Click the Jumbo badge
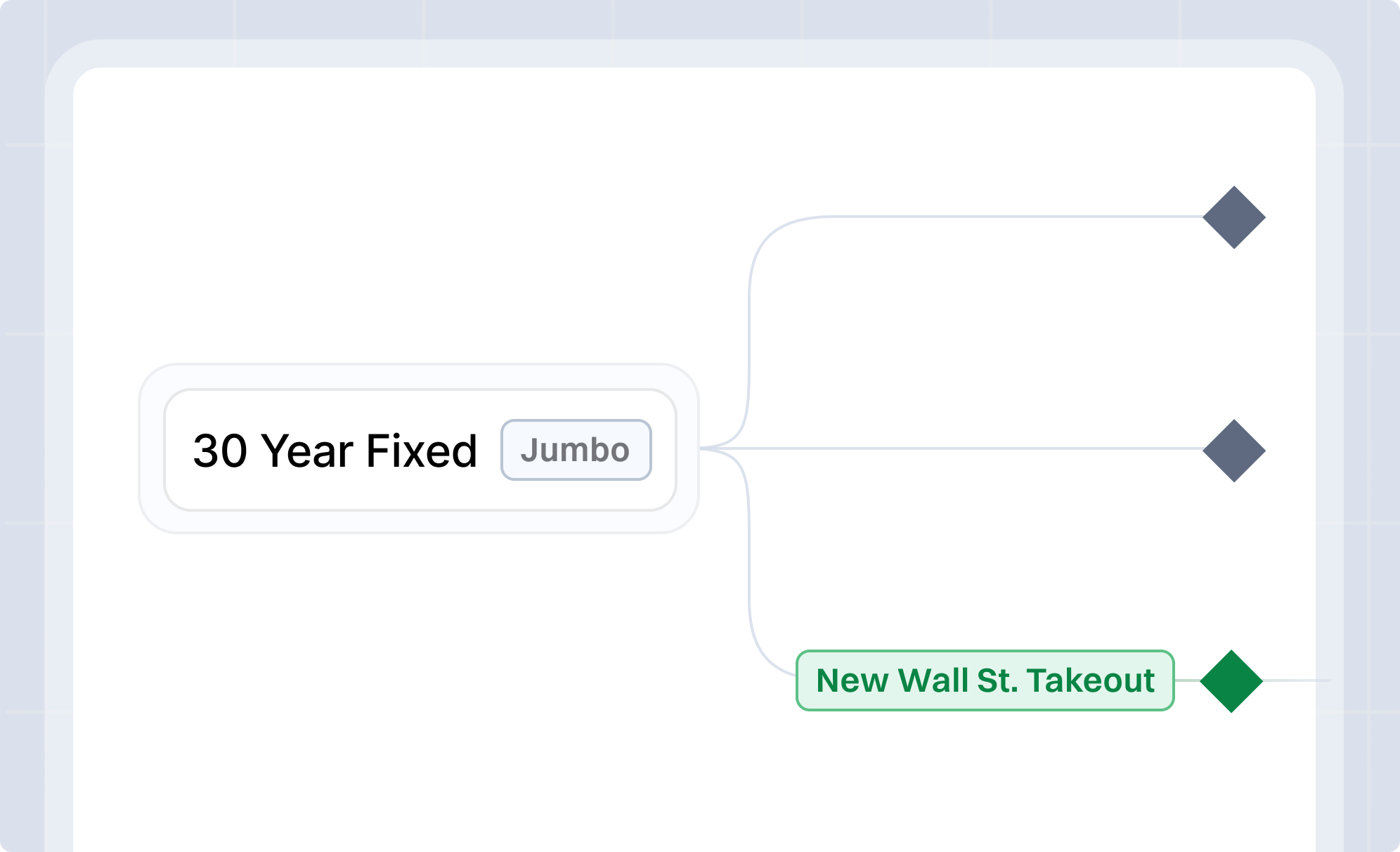This screenshot has height=852, width=1400. (576, 450)
